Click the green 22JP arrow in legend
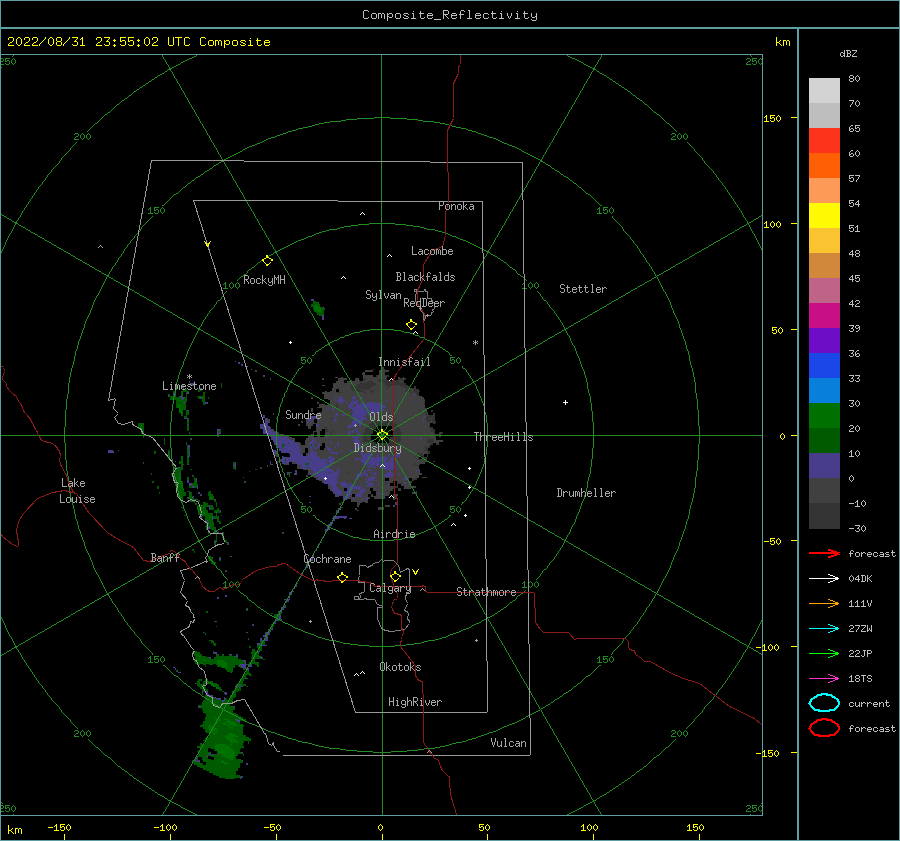The width and height of the screenshot is (900, 841). (x=824, y=653)
